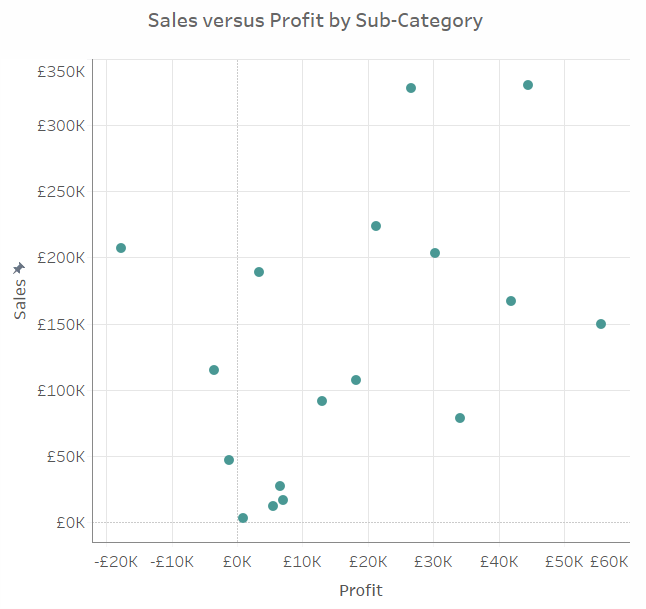The image size is (646, 609).
Task: Click the £60K tick label on Profit axis
Action: pos(609,562)
